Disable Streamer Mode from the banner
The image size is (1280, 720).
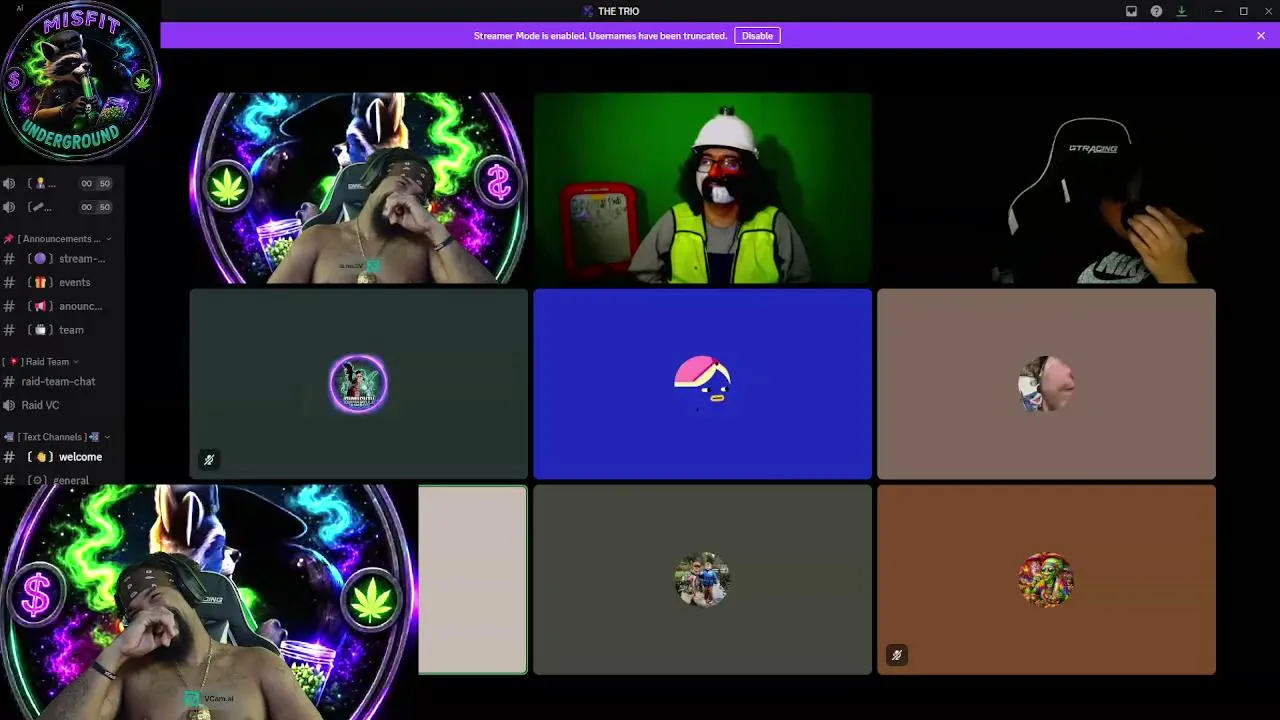point(757,36)
